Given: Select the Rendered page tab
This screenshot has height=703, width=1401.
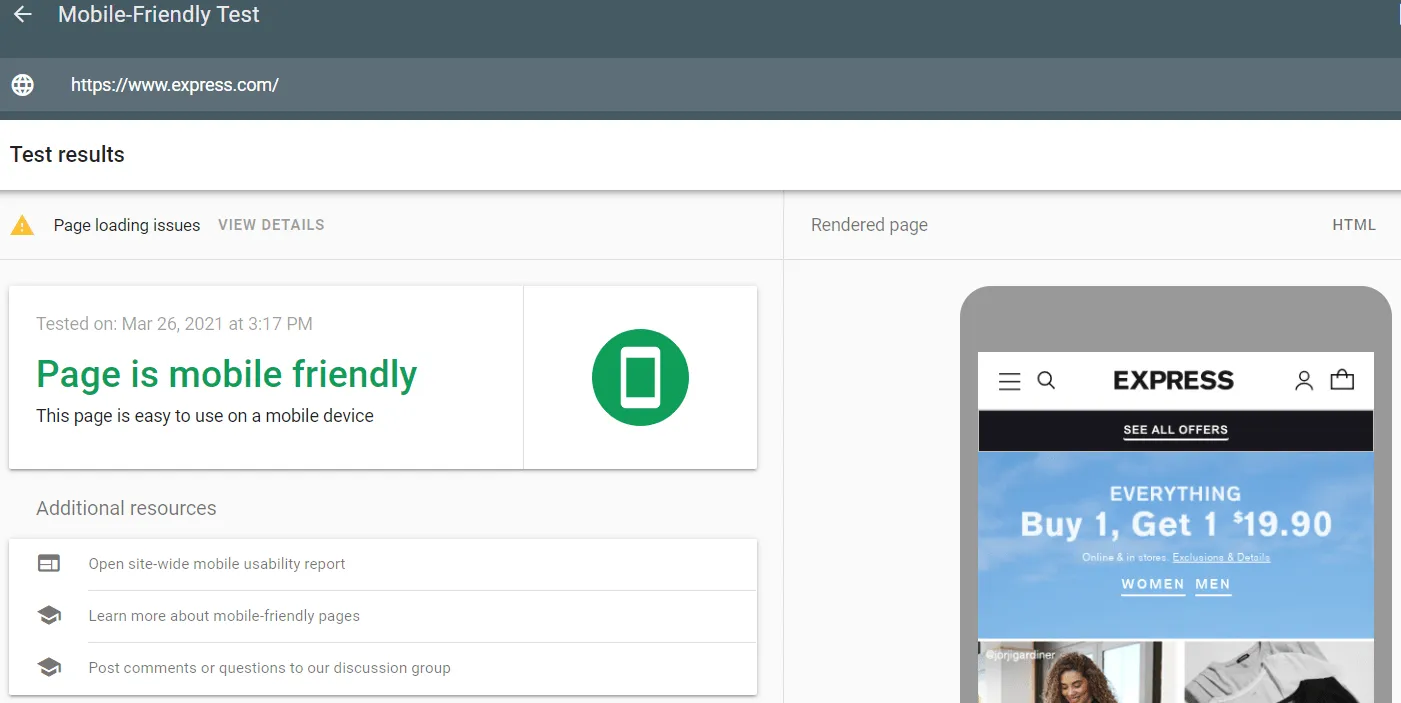Looking at the screenshot, I should click(869, 225).
